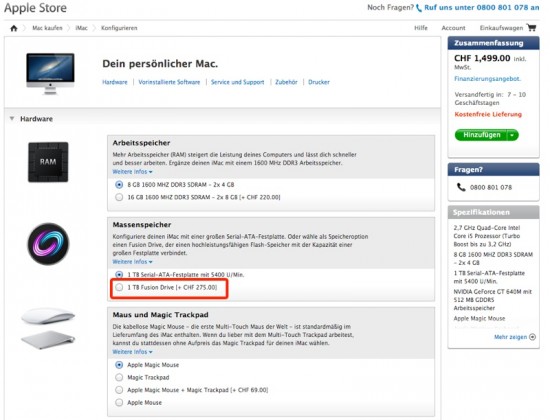Open the Finanzierungsangebot link

488,79
